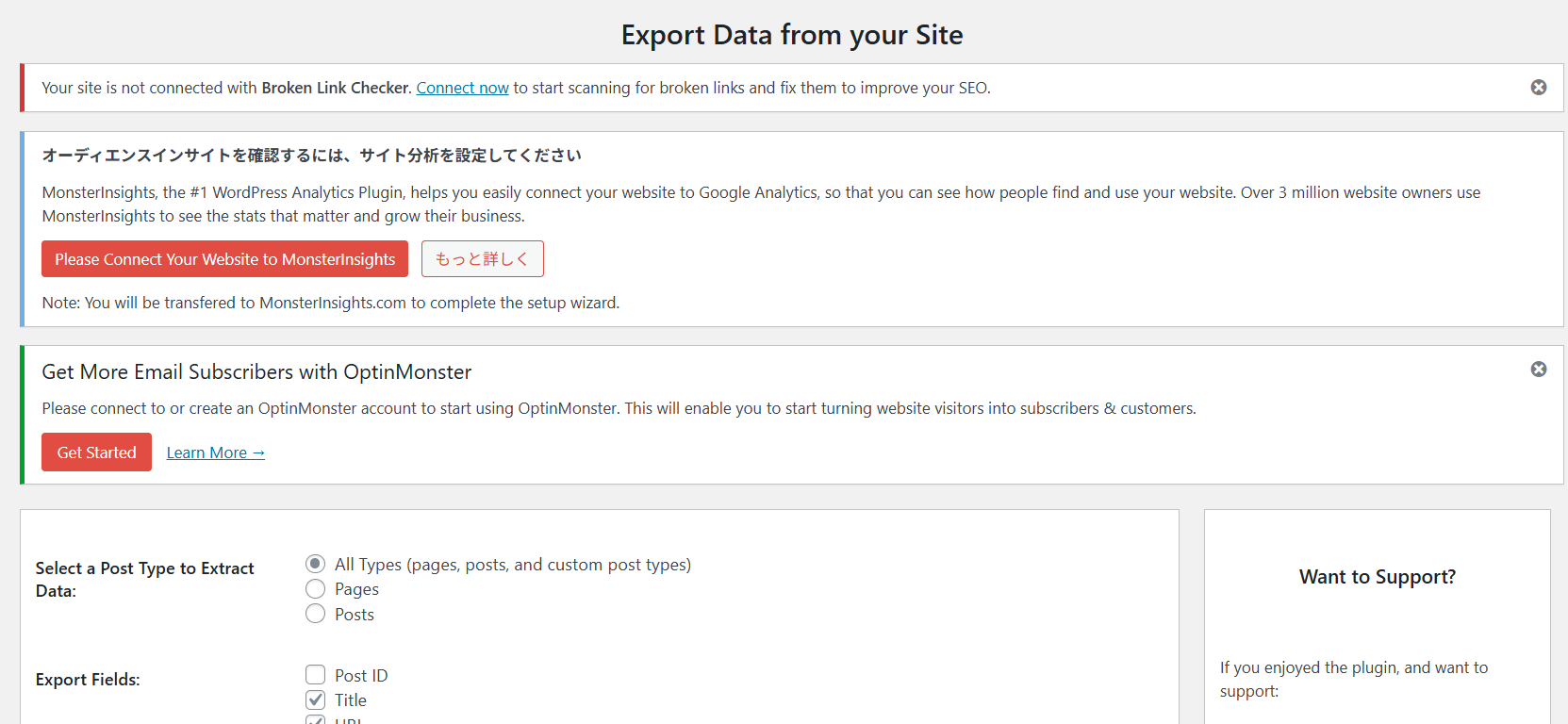1568x724 pixels.
Task: Open the Connect now link
Action: (x=462, y=88)
